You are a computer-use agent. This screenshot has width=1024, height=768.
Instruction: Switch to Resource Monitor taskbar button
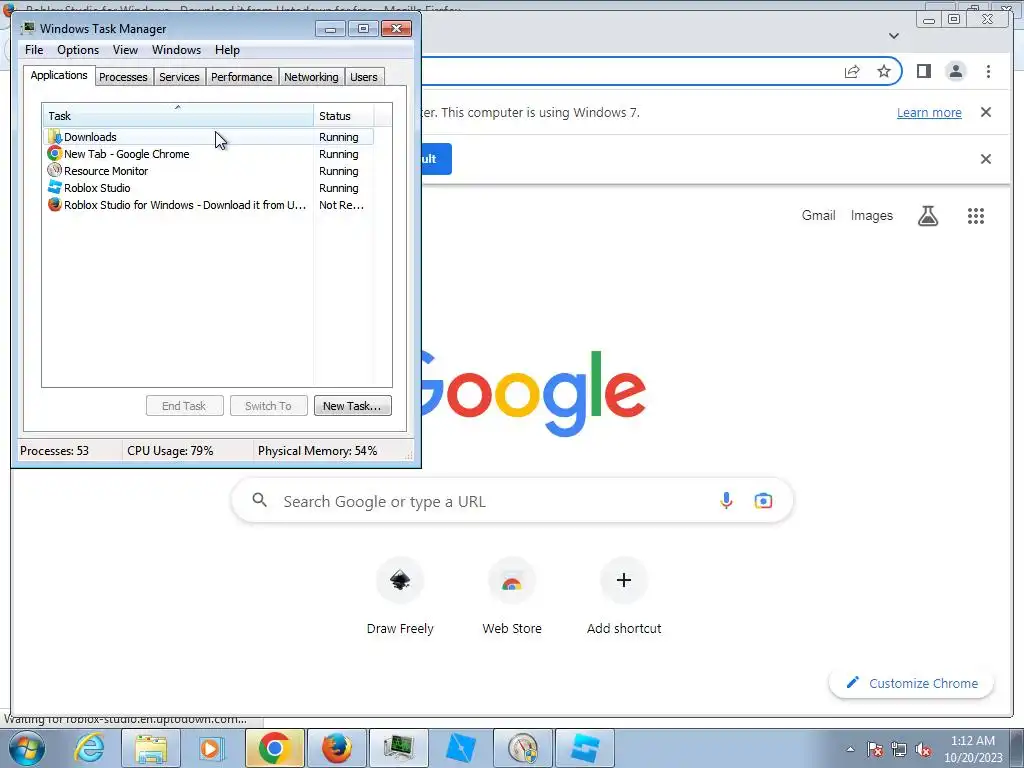tap(522, 748)
